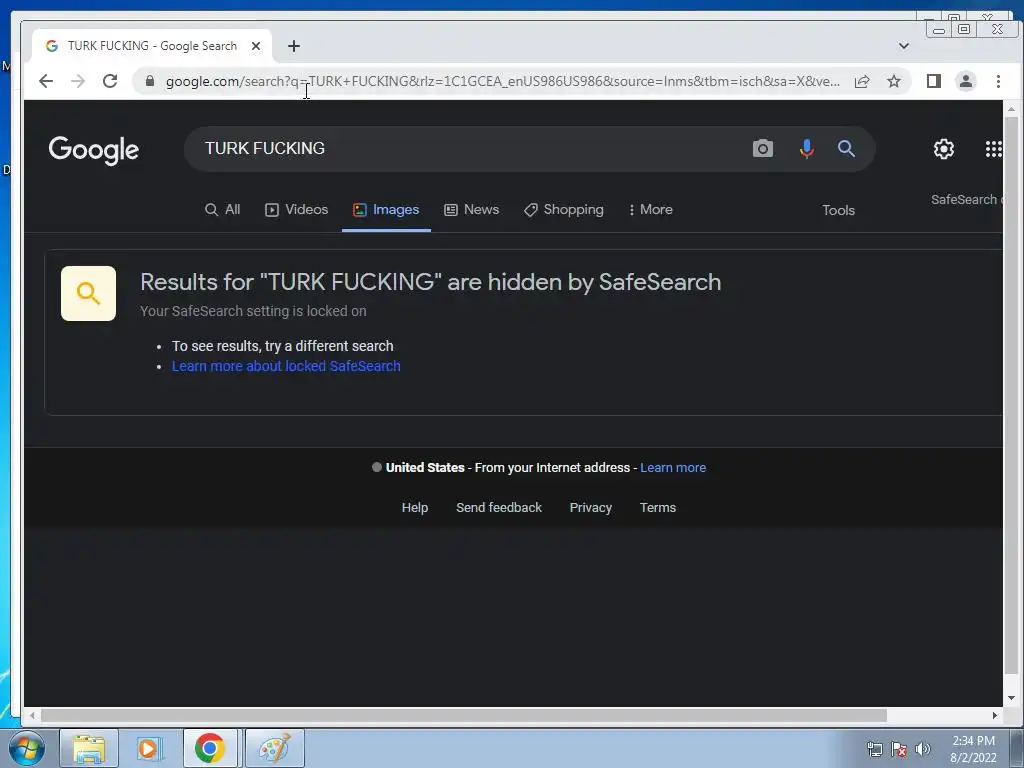Open the Shopping tab

pyautogui.click(x=564, y=210)
